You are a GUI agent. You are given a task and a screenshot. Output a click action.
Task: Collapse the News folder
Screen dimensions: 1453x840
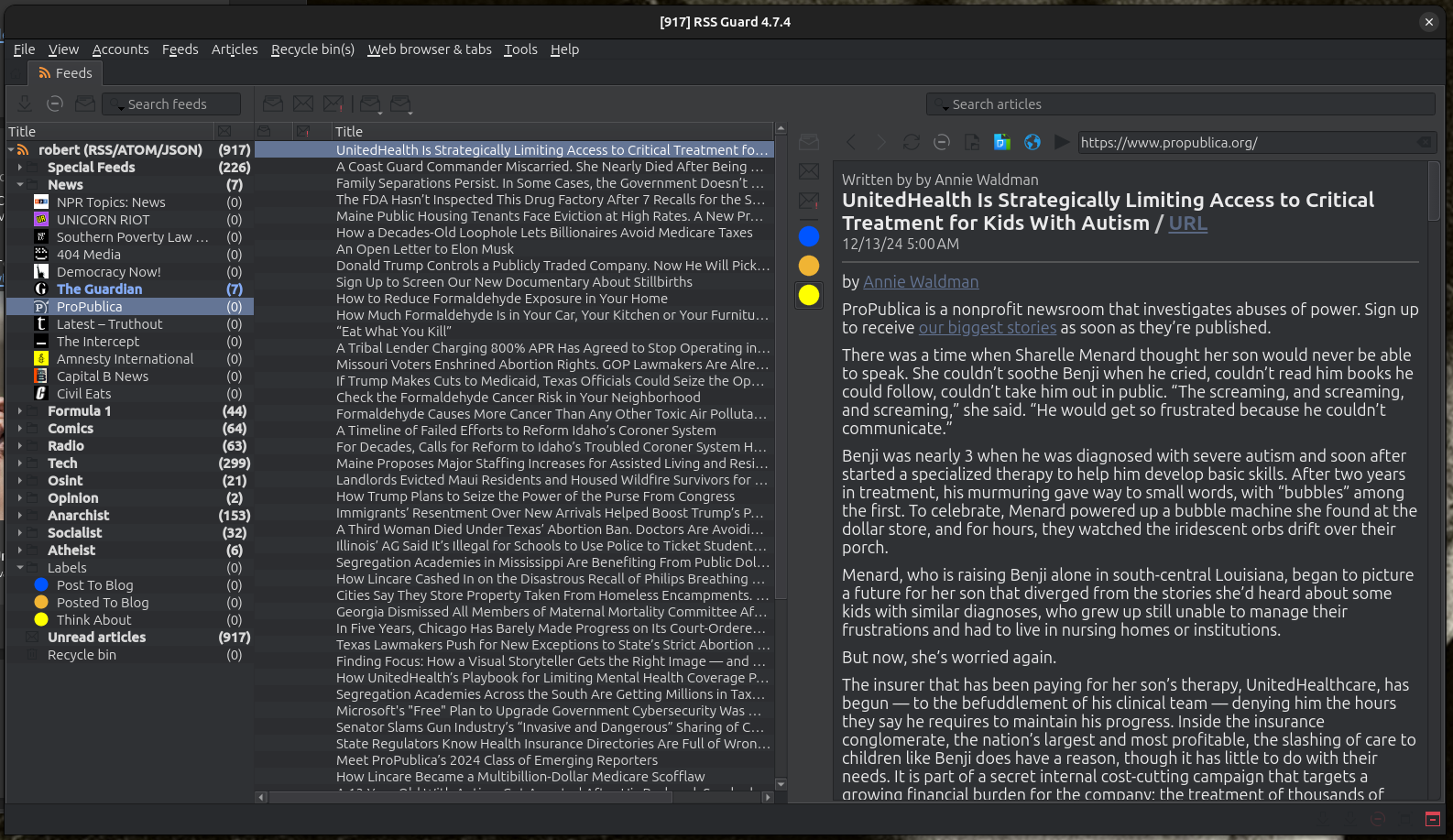[x=20, y=185]
